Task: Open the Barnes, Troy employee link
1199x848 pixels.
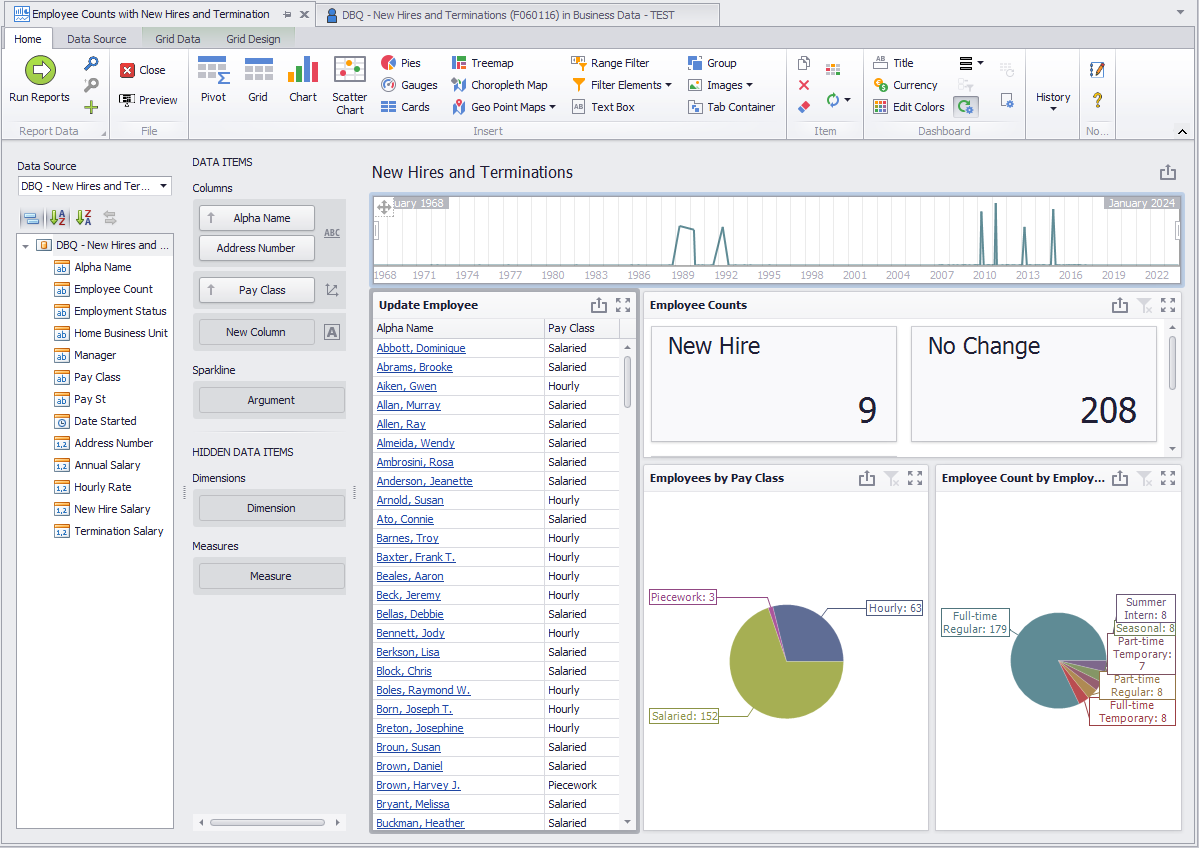Action: coord(407,538)
